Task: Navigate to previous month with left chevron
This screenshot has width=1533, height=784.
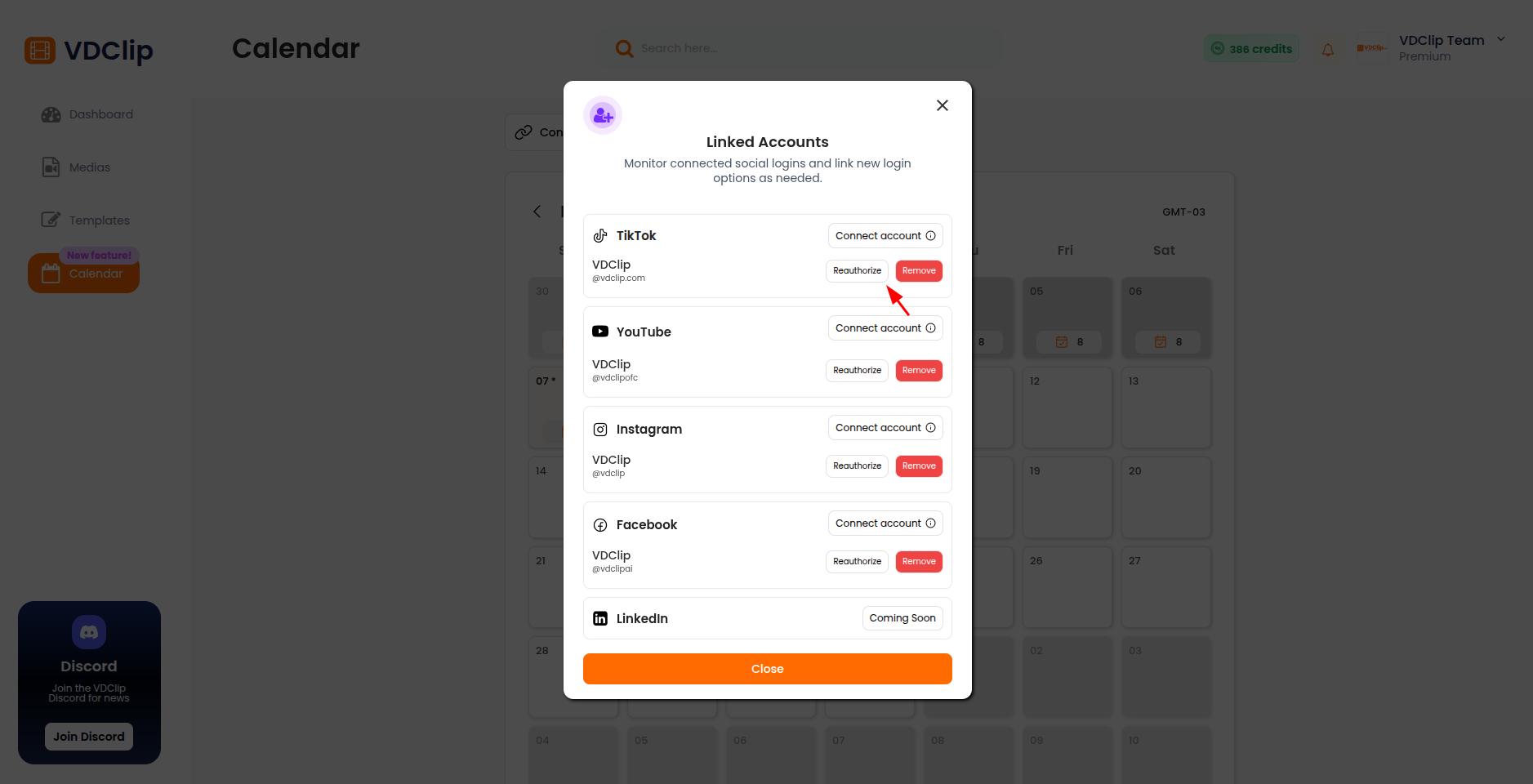Action: (x=537, y=212)
